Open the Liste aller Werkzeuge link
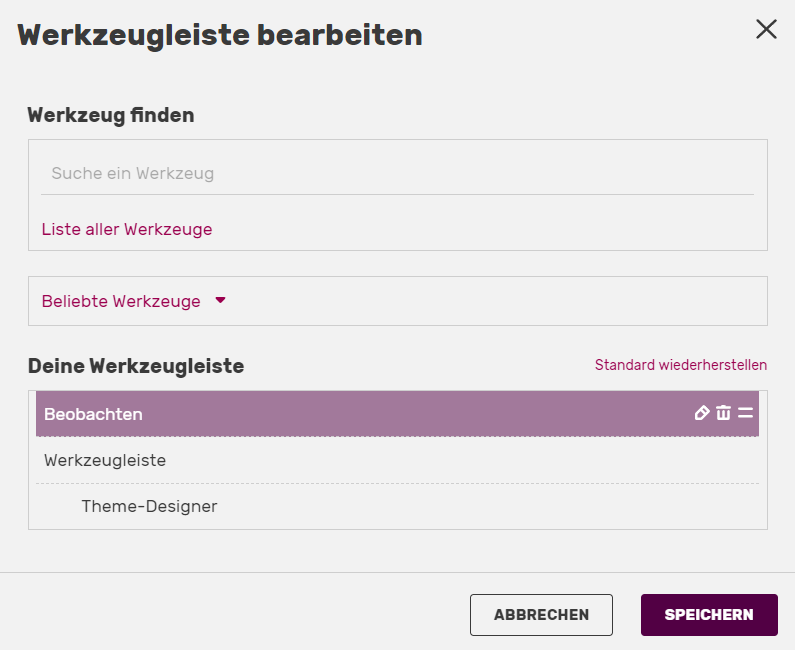Image resolution: width=795 pixels, height=650 pixels. [127, 229]
